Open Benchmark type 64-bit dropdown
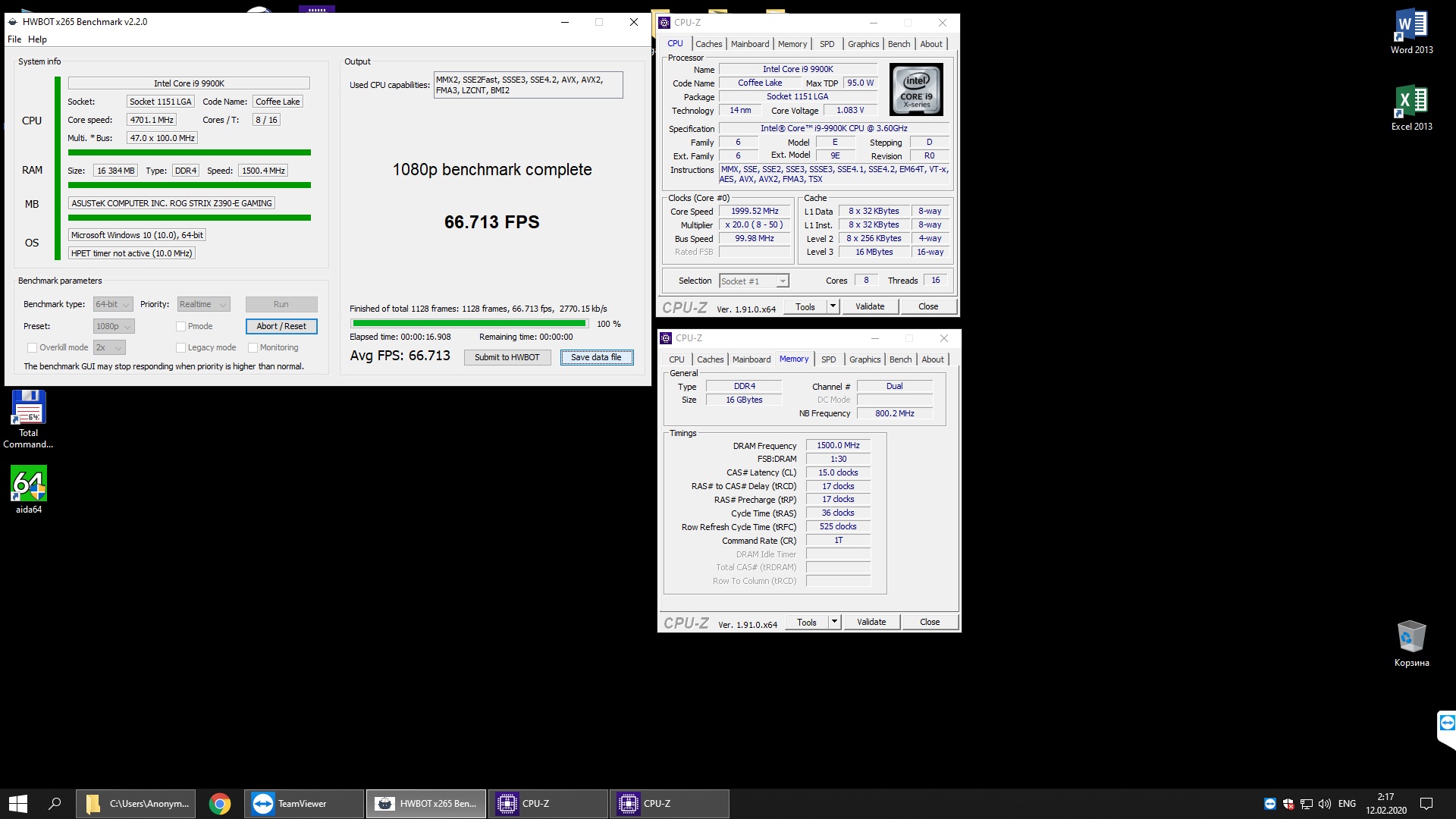Viewport: 1456px width, 819px height. click(113, 305)
